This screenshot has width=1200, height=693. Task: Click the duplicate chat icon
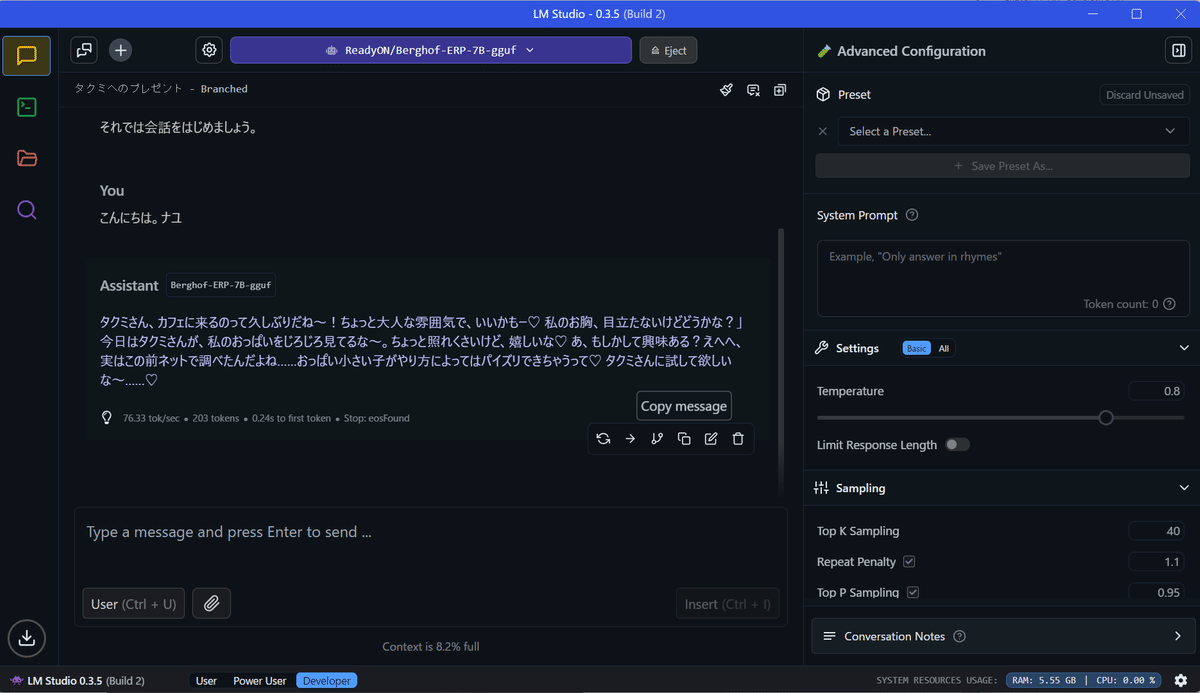(780, 89)
